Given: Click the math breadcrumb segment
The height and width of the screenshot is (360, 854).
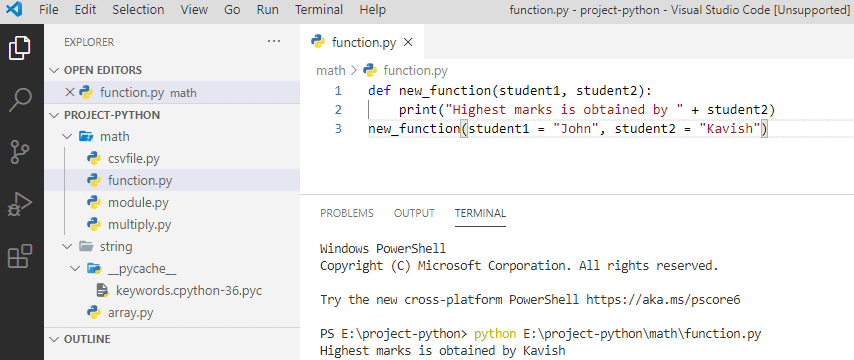Looking at the screenshot, I should point(331,70).
